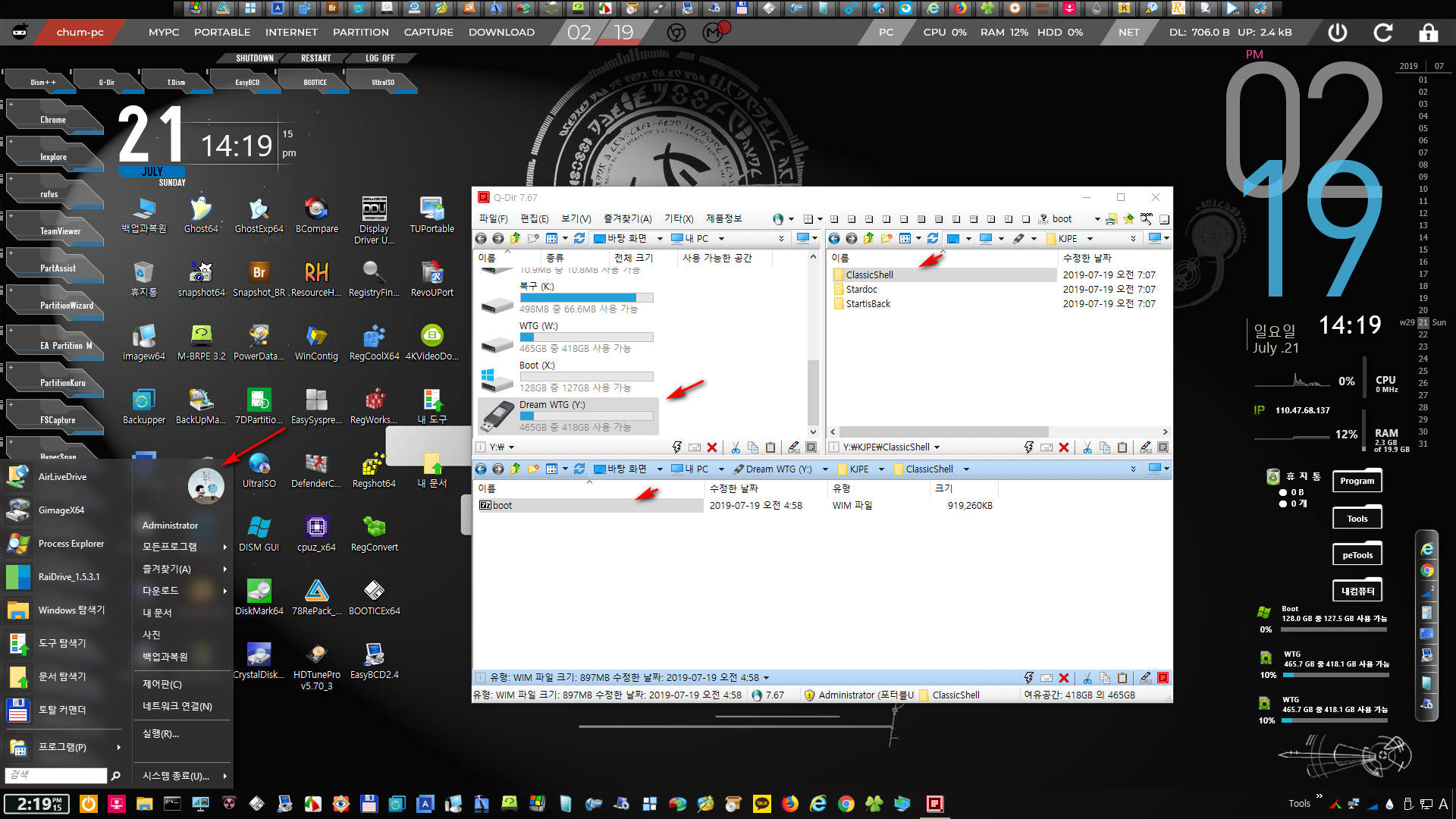Launch EasyBCD2.4 from desktop
The width and height of the screenshot is (1456, 819).
click(x=374, y=661)
